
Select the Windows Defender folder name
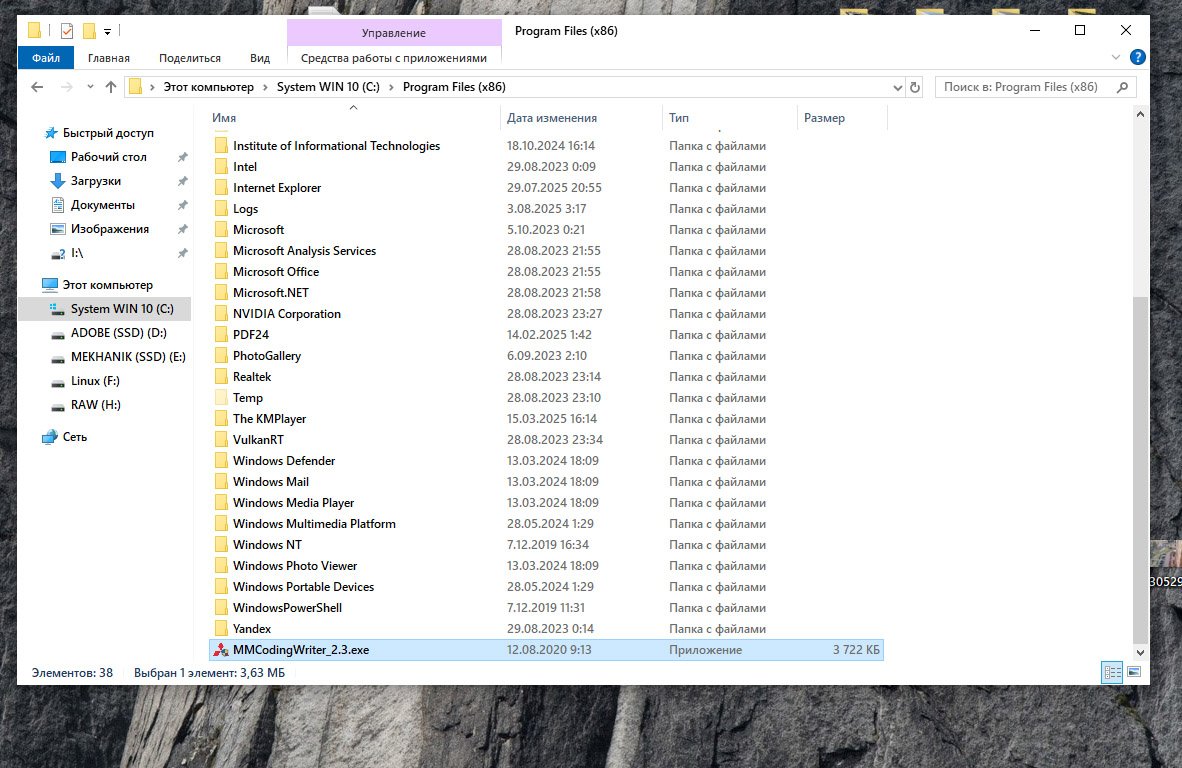(x=284, y=461)
